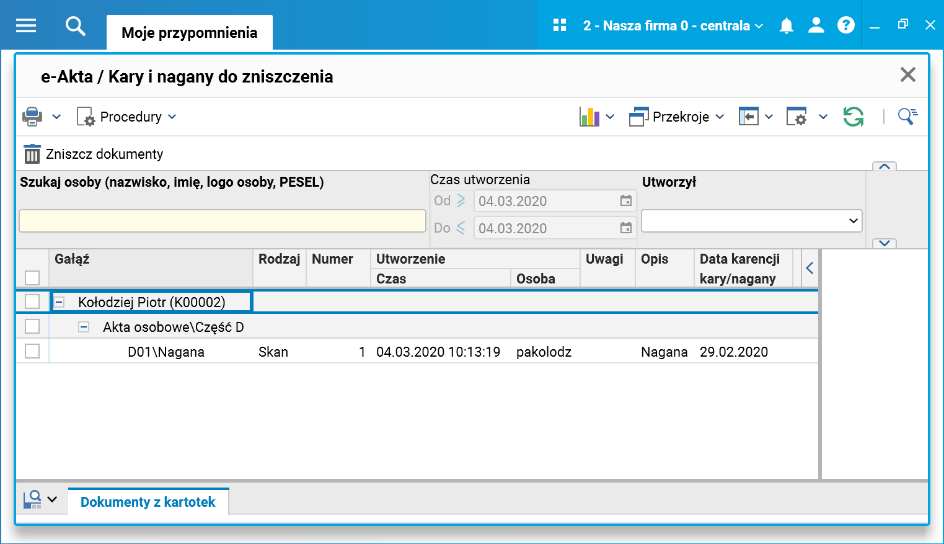
Task: Open the app grid icon beside company name
Action: [560, 25]
